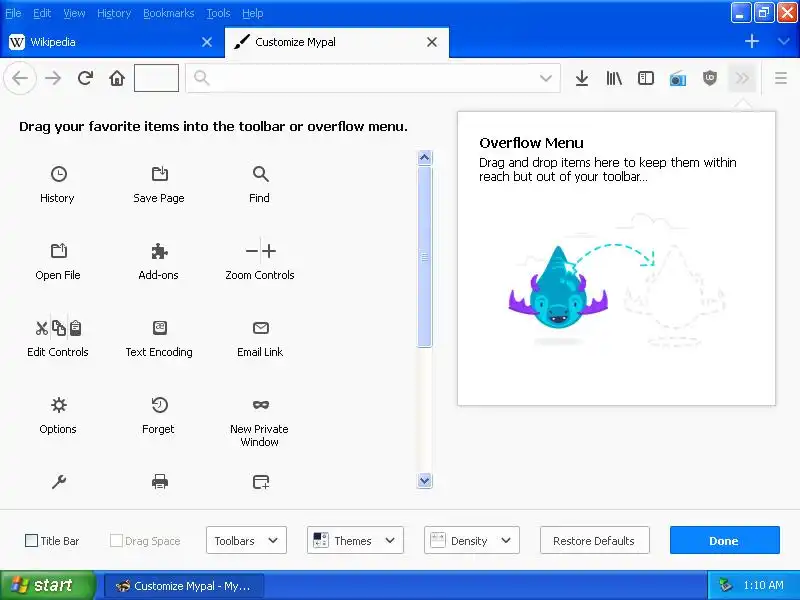Viewport: 800px width, 600px height.
Task: Click the Restore Defaults button
Action: click(594, 540)
